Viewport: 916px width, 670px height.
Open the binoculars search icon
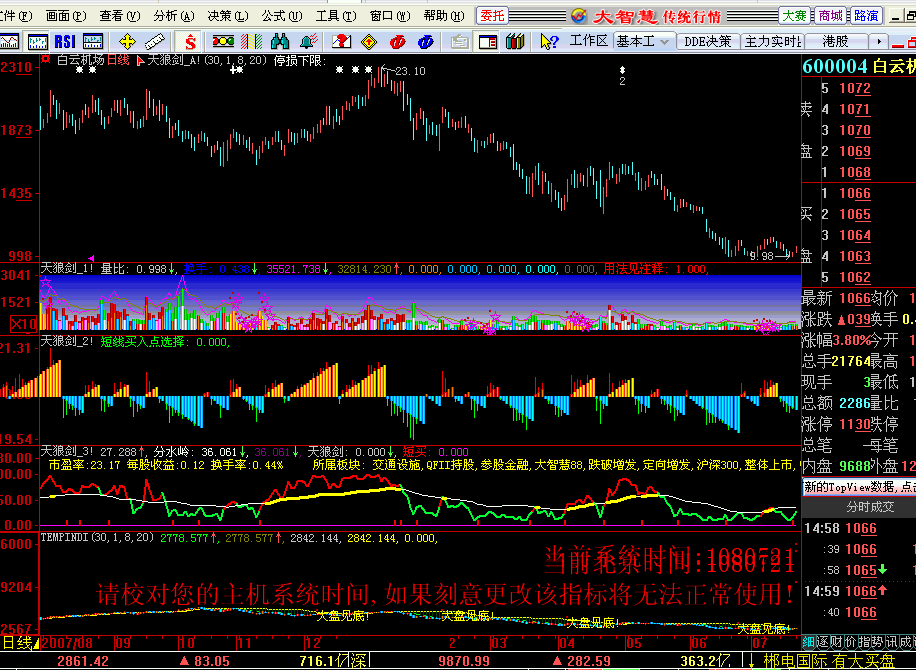tap(280, 41)
